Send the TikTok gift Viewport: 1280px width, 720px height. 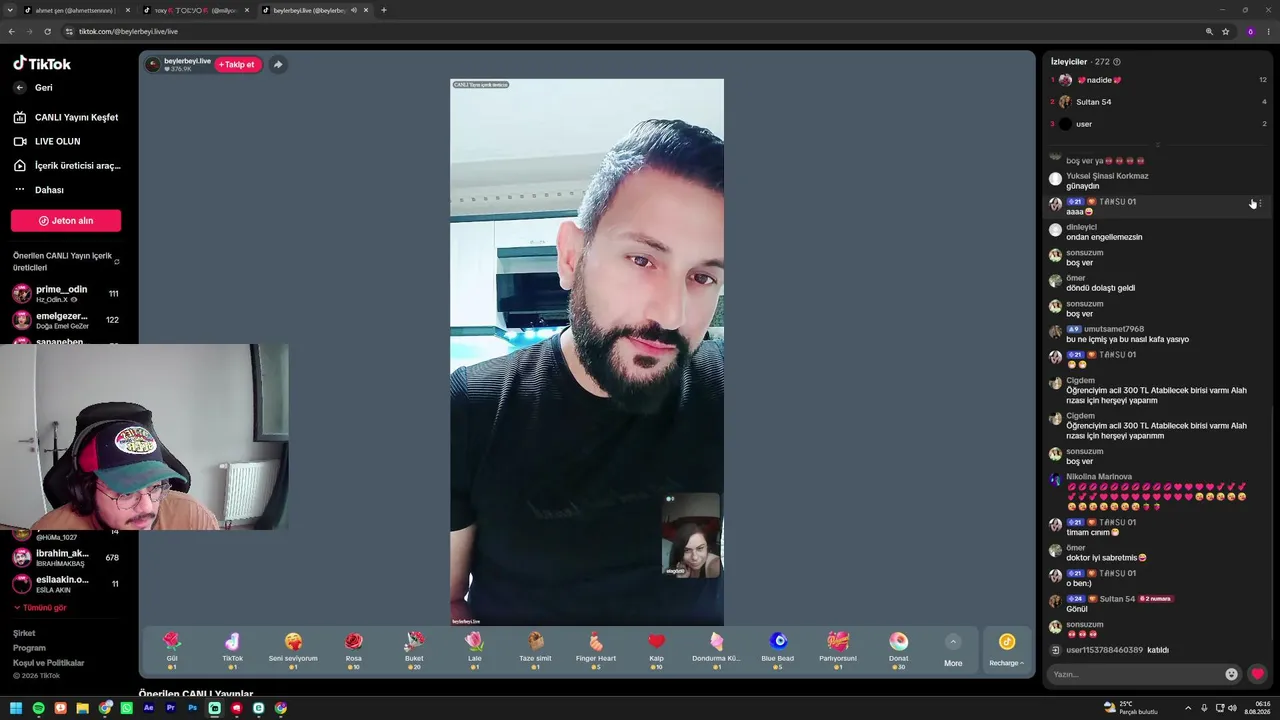pyautogui.click(x=232, y=649)
